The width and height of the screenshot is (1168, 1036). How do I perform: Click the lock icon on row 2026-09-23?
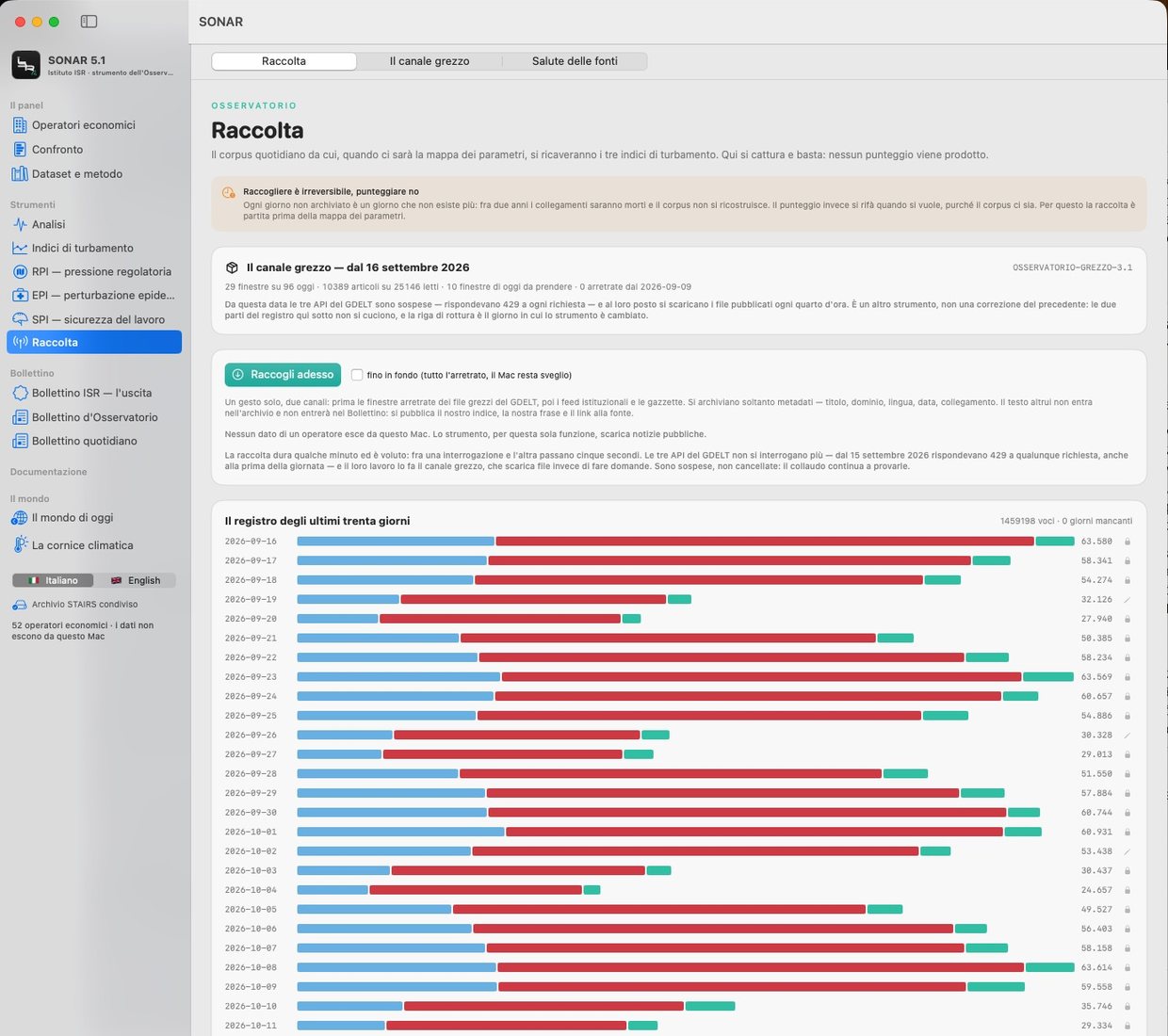coord(1127,677)
